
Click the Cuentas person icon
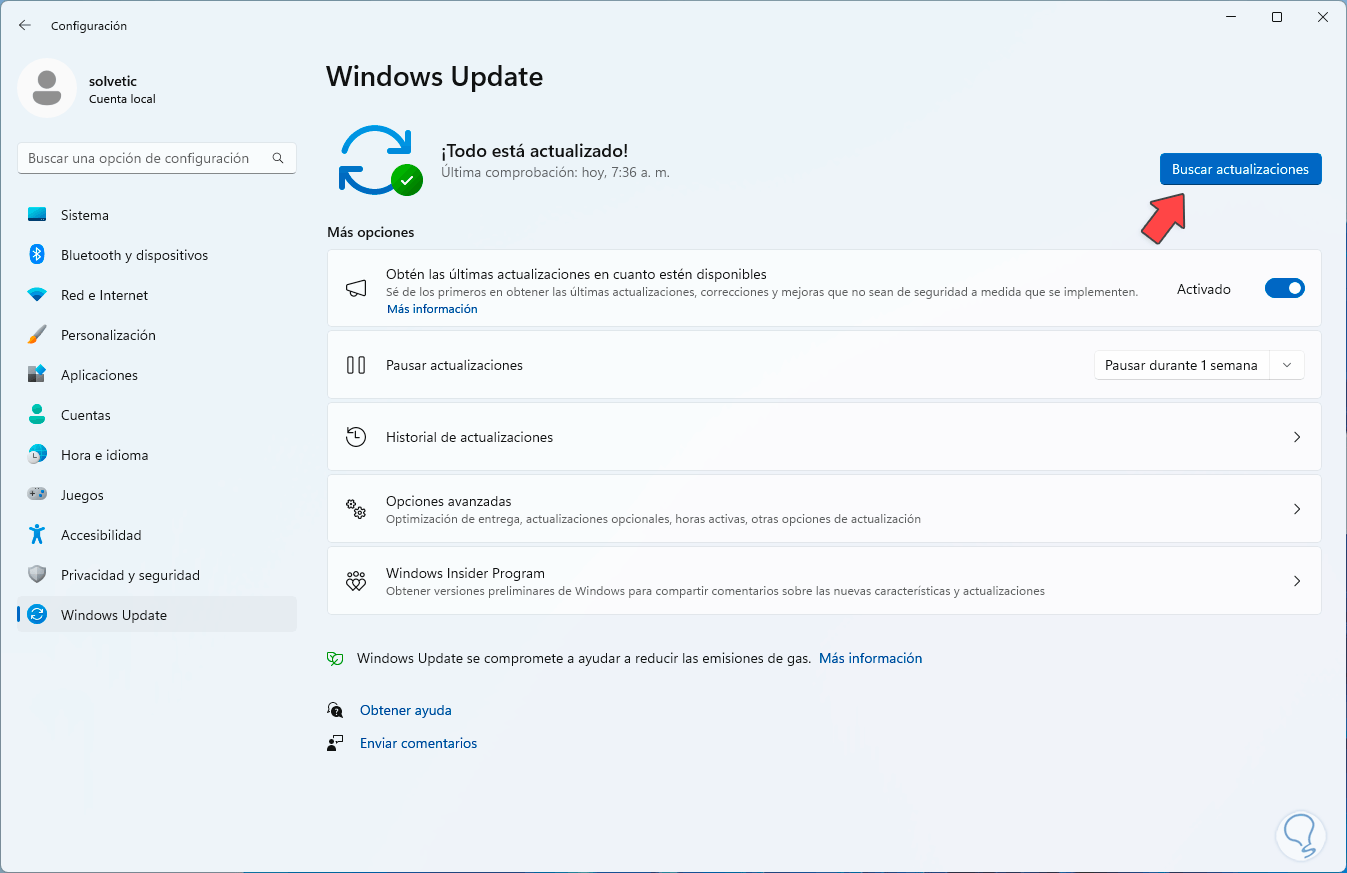(37, 415)
